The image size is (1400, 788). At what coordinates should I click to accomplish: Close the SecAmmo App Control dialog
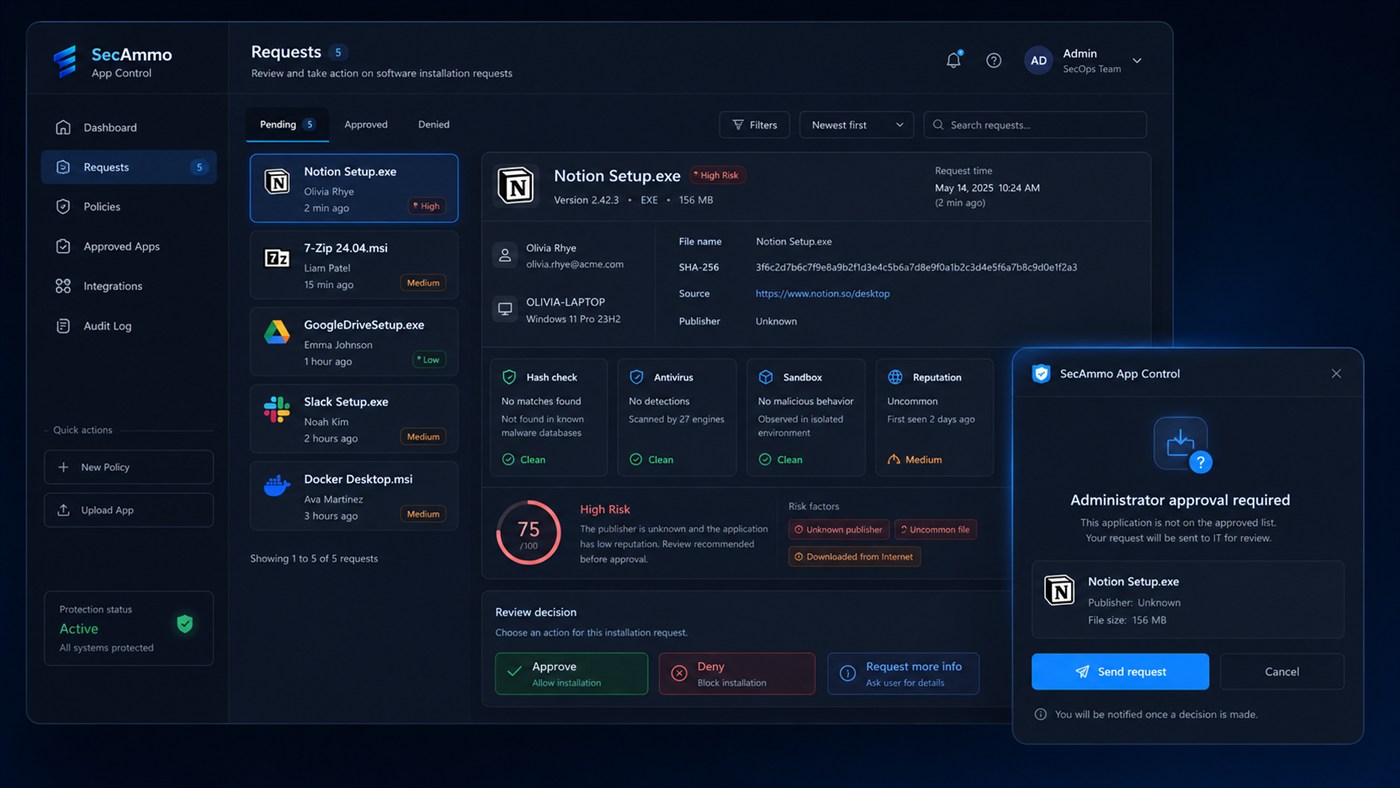point(1336,373)
